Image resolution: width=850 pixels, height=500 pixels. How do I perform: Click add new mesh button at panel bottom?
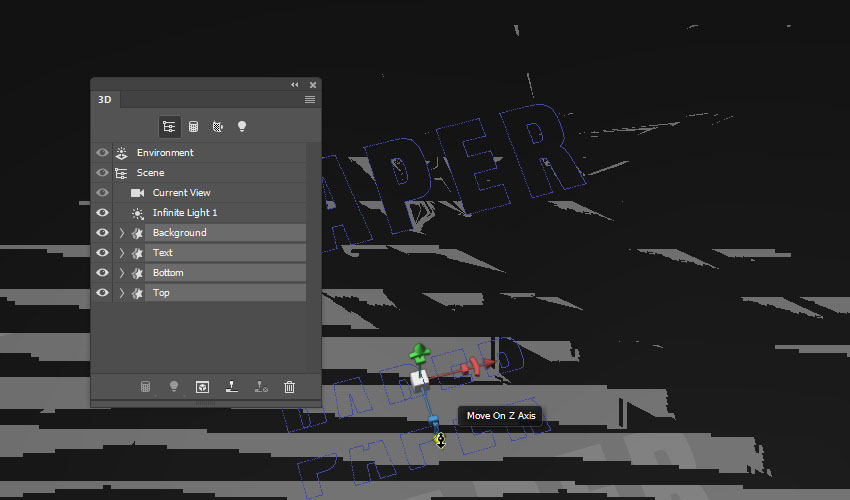(x=145, y=387)
